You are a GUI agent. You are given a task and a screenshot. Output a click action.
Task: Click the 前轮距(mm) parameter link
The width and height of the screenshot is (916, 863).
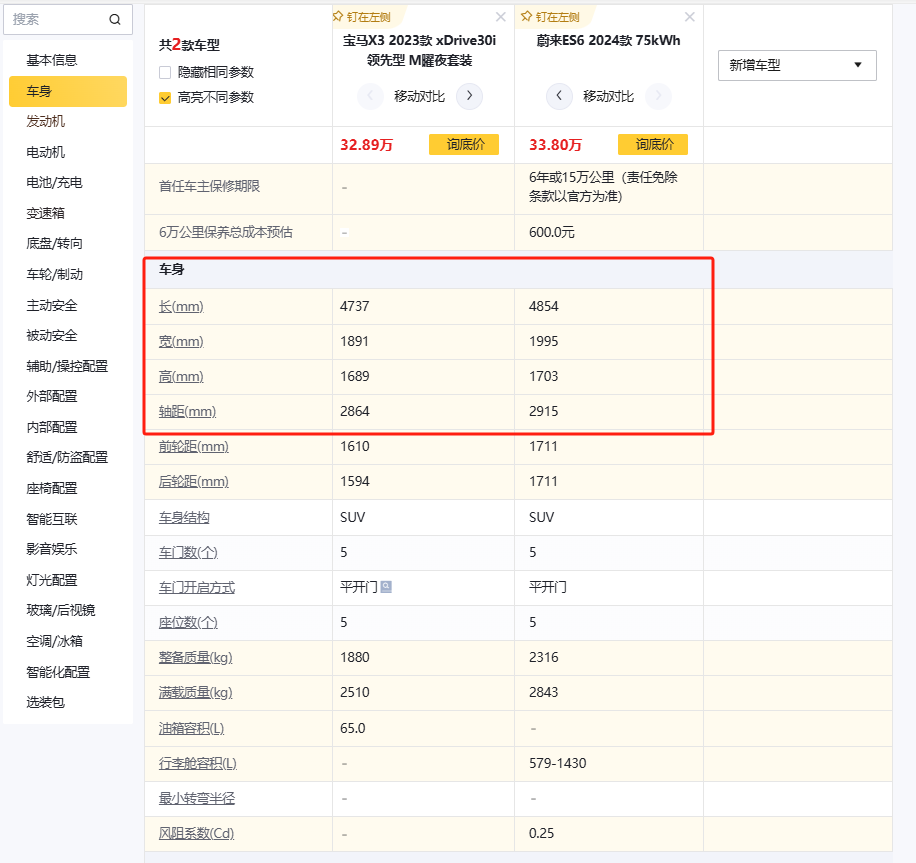click(x=194, y=446)
